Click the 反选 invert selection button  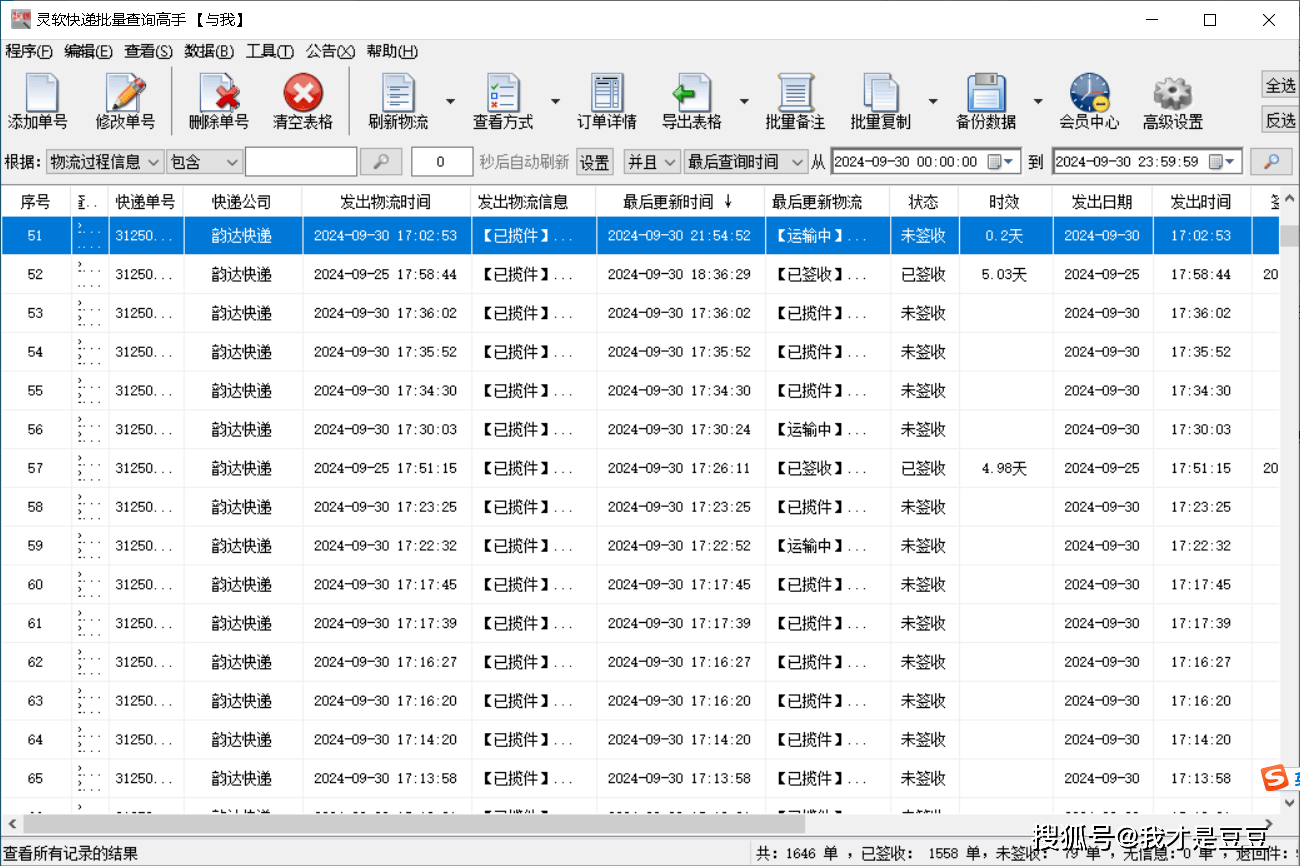(1280, 120)
